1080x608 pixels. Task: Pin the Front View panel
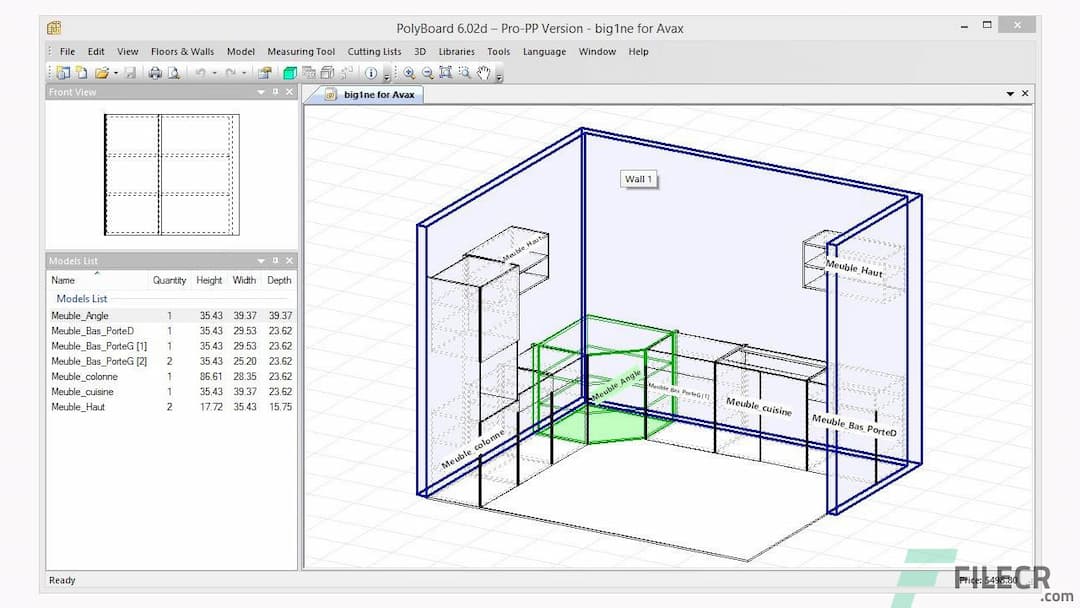274,91
